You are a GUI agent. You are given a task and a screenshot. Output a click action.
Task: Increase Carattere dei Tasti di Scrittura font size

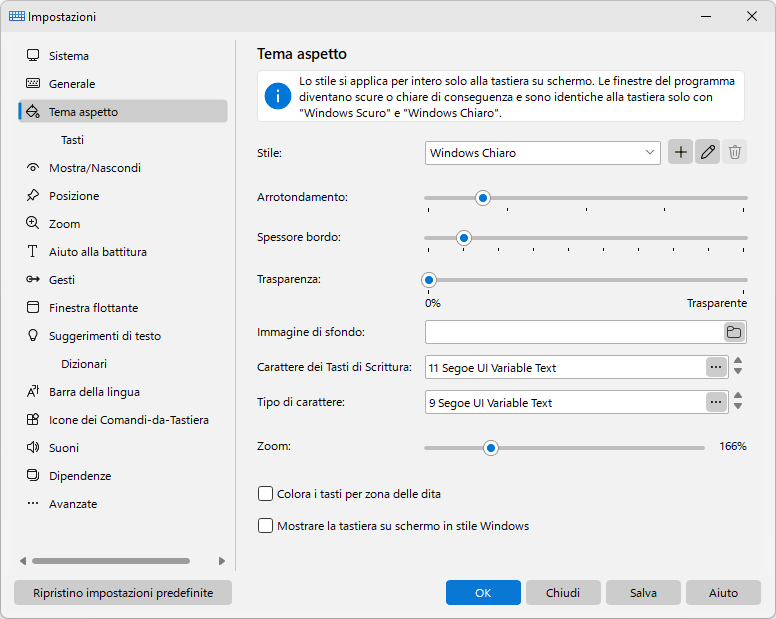[x=738, y=361]
